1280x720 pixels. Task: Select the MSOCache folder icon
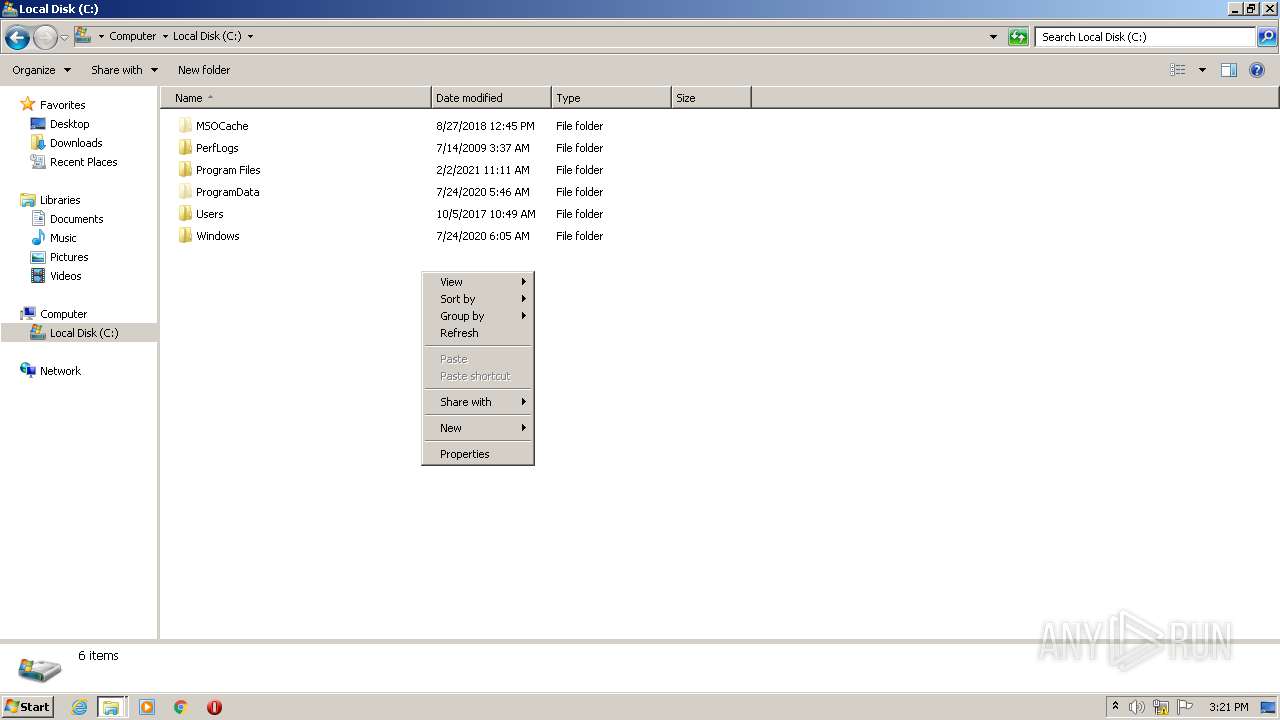pos(185,126)
